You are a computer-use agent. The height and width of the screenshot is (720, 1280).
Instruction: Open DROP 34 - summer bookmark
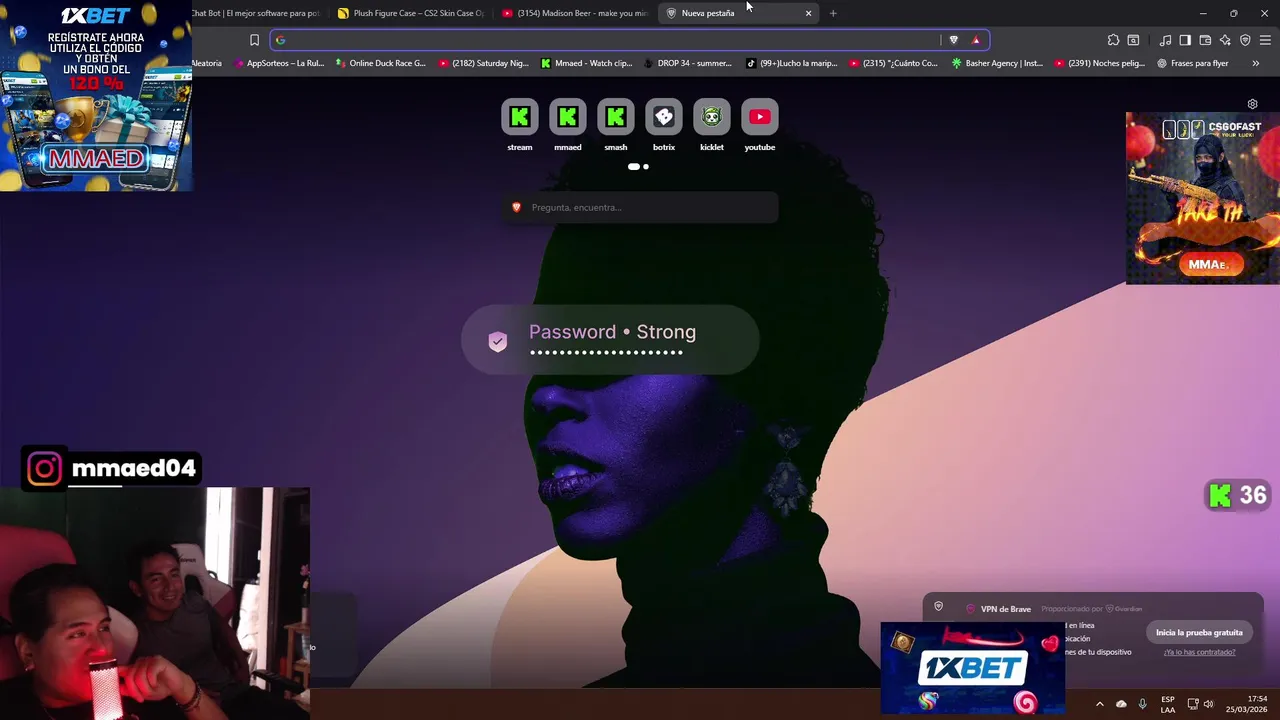point(689,63)
